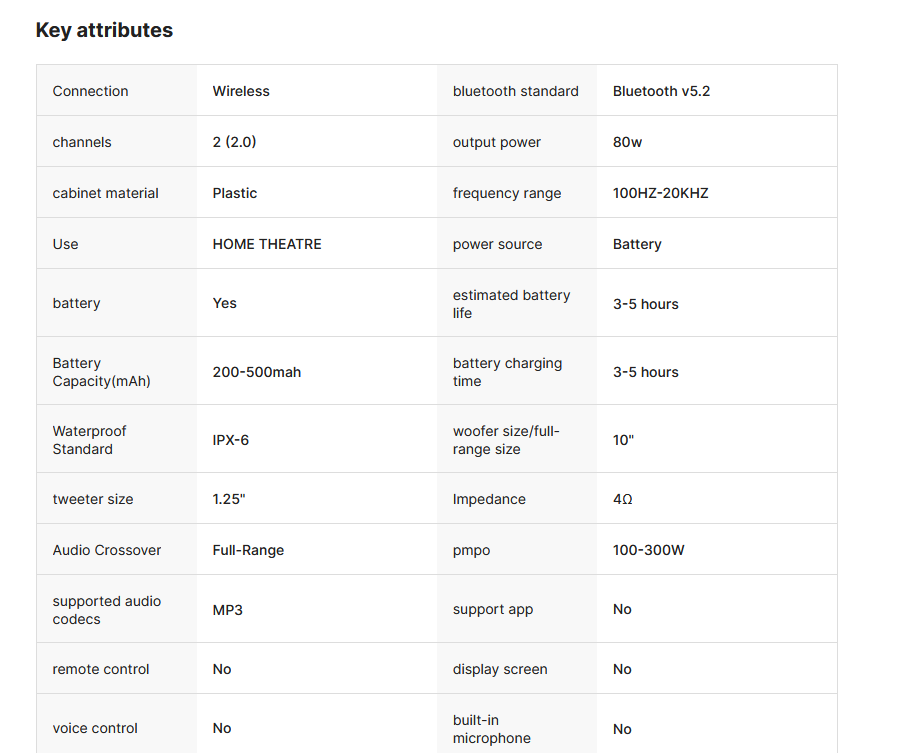The image size is (901, 753).
Task: Click the HOME THEATRE use value
Action: (x=267, y=244)
